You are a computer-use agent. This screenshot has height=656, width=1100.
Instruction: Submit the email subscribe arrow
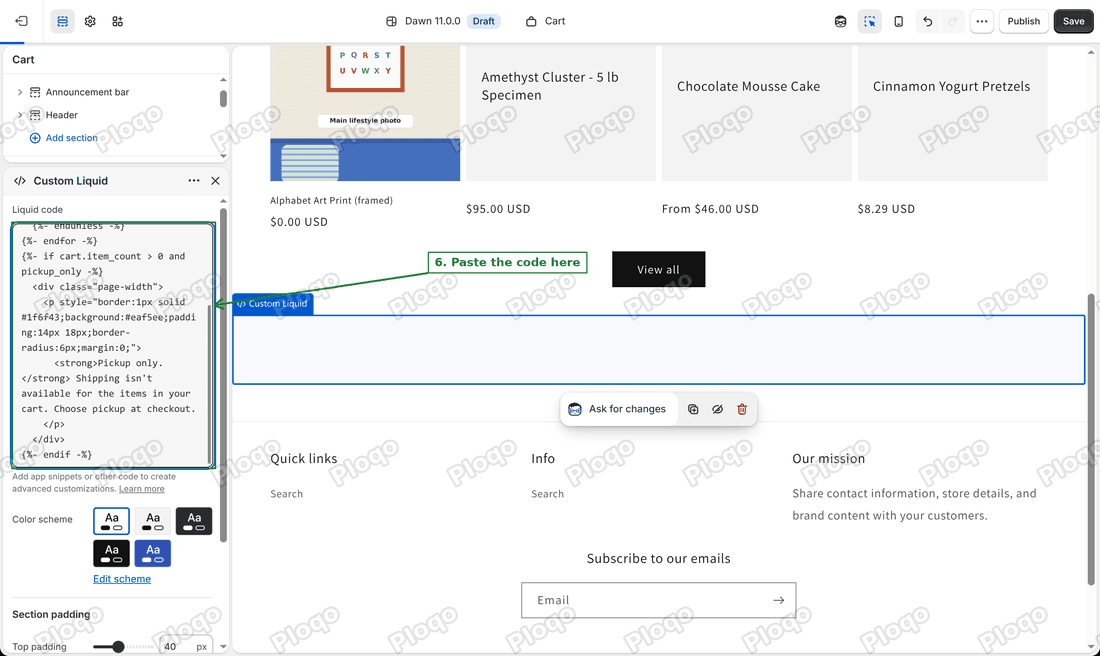point(779,600)
